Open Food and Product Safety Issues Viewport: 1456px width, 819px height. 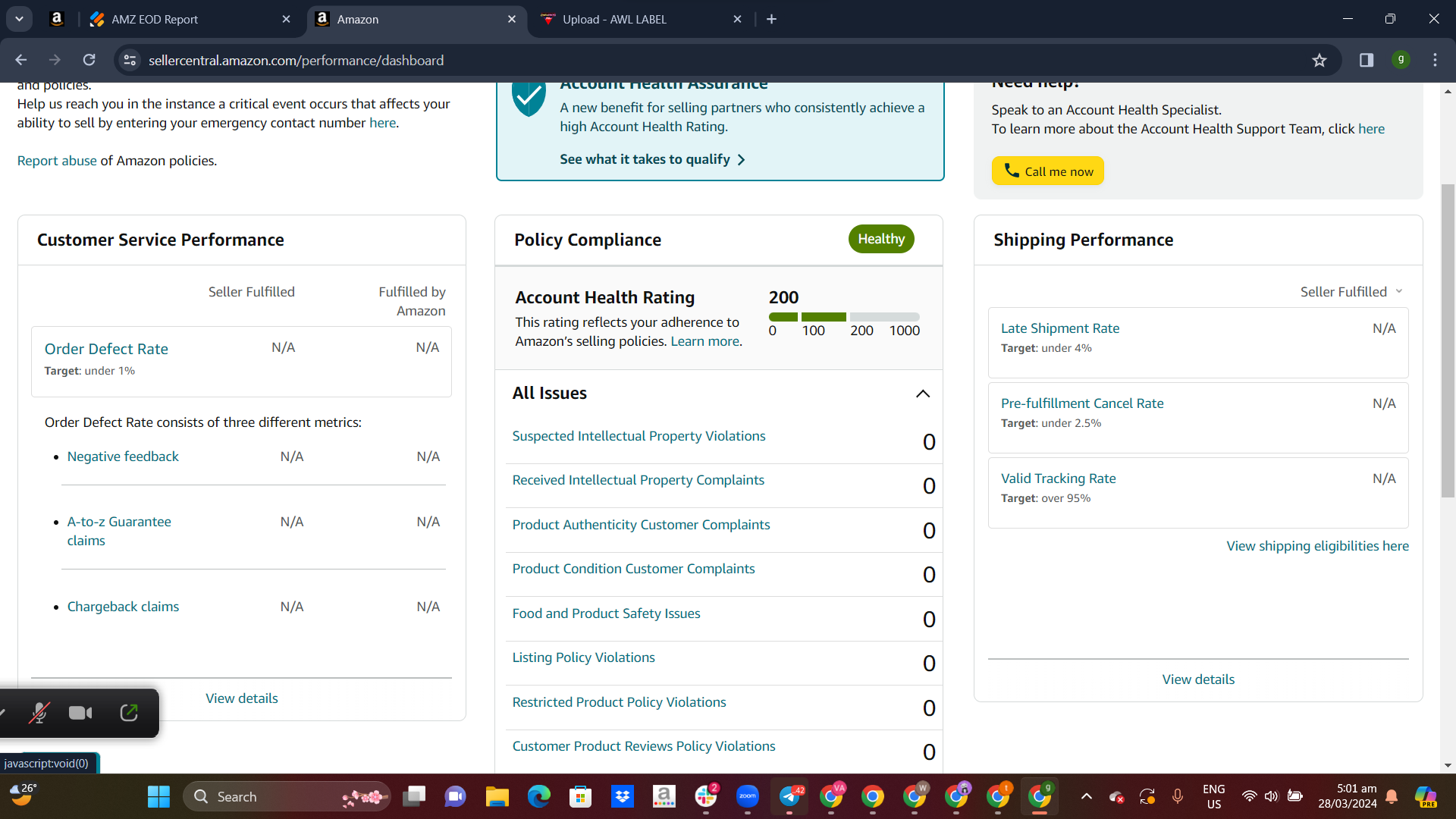pos(606,613)
